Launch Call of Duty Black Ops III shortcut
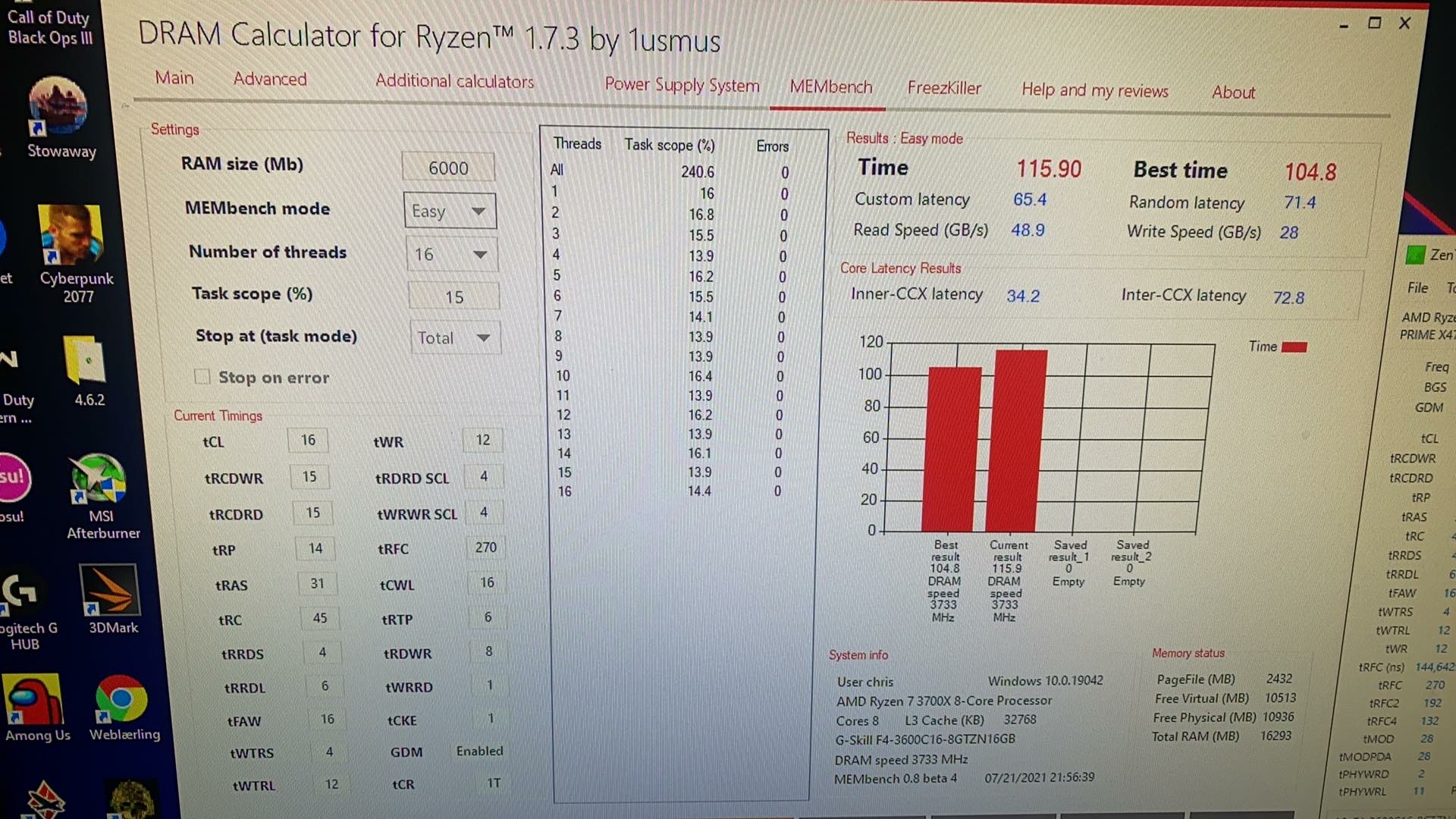This screenshot has height=819, width=1456. coord(49,27)
